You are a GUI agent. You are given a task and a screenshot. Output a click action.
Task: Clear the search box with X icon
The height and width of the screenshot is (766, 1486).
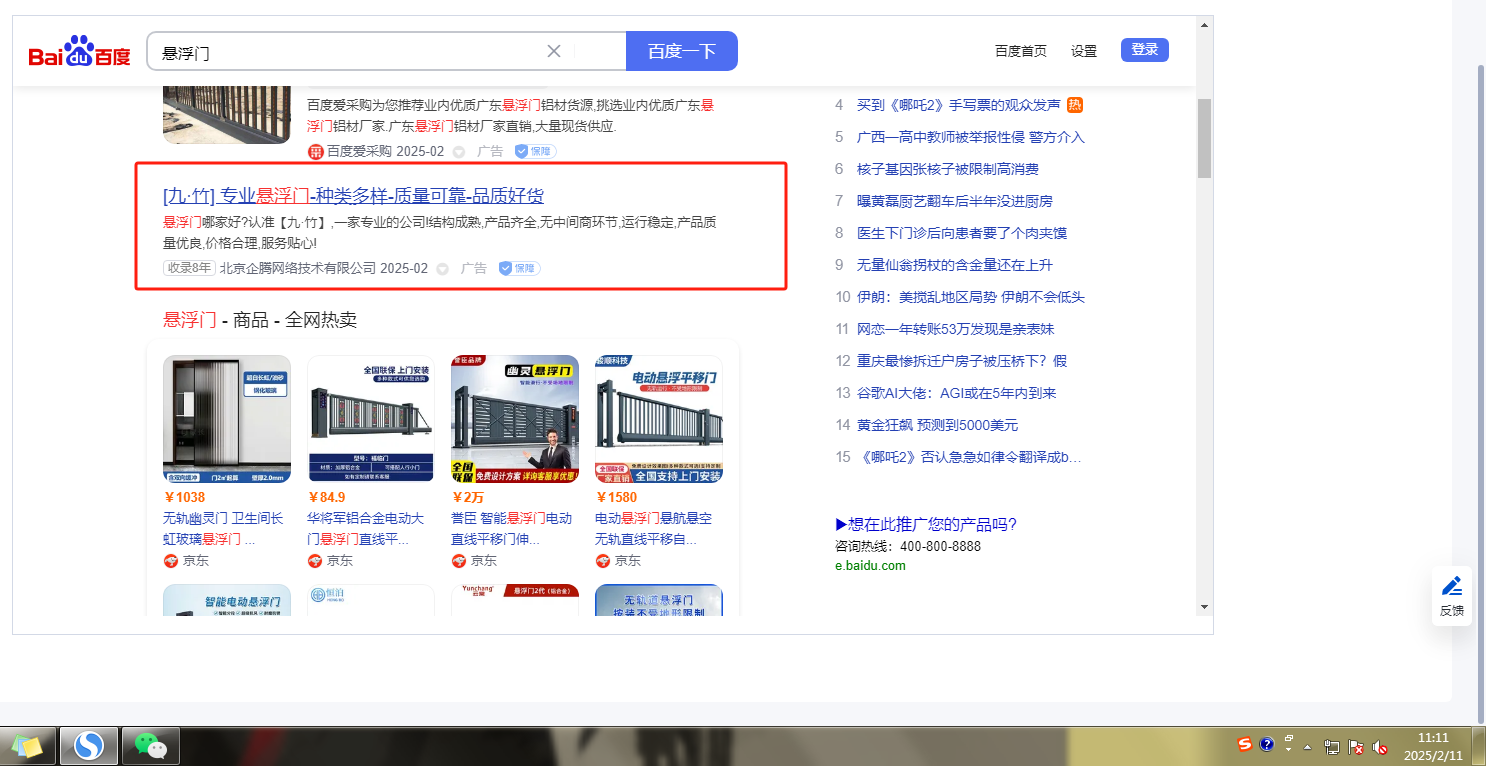point(554,51)
